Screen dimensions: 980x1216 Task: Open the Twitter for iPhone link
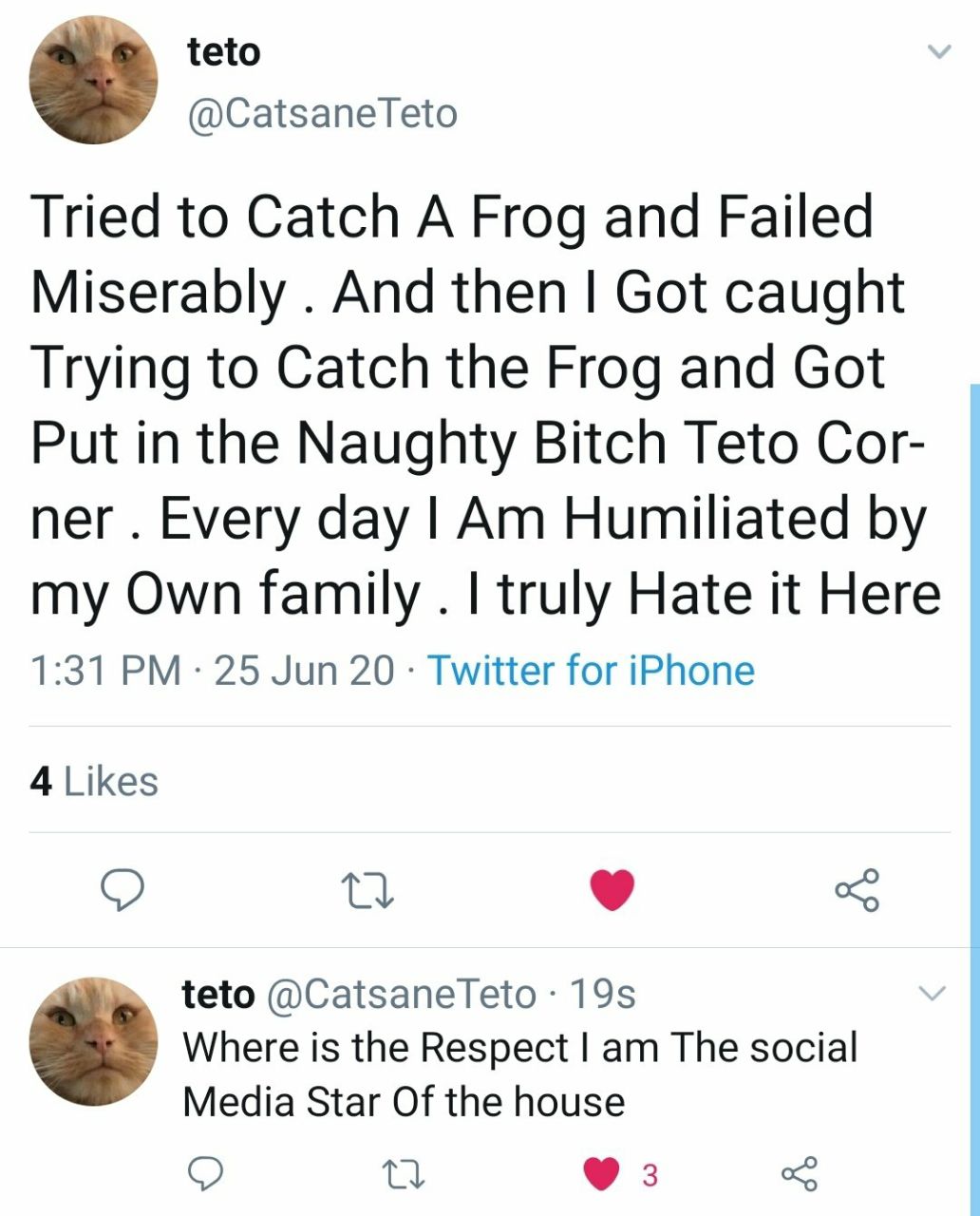tap(591, 671)
